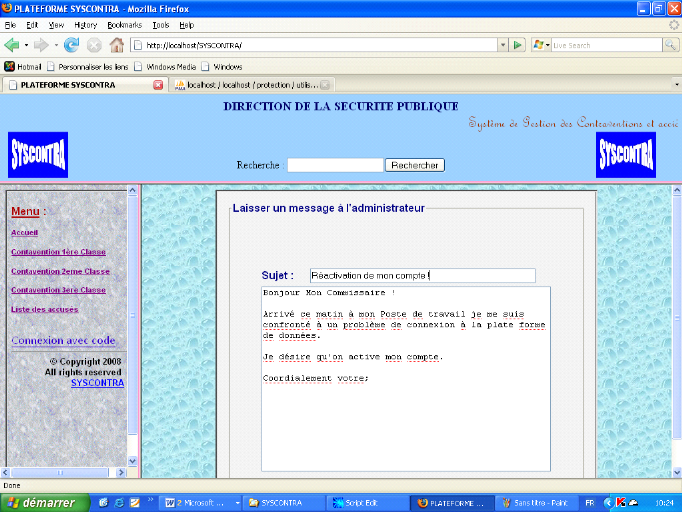The height and width of the screenshot is (512, 682).
Task: Open the list all tabs dropdown
Action: [x=677, y=85]
